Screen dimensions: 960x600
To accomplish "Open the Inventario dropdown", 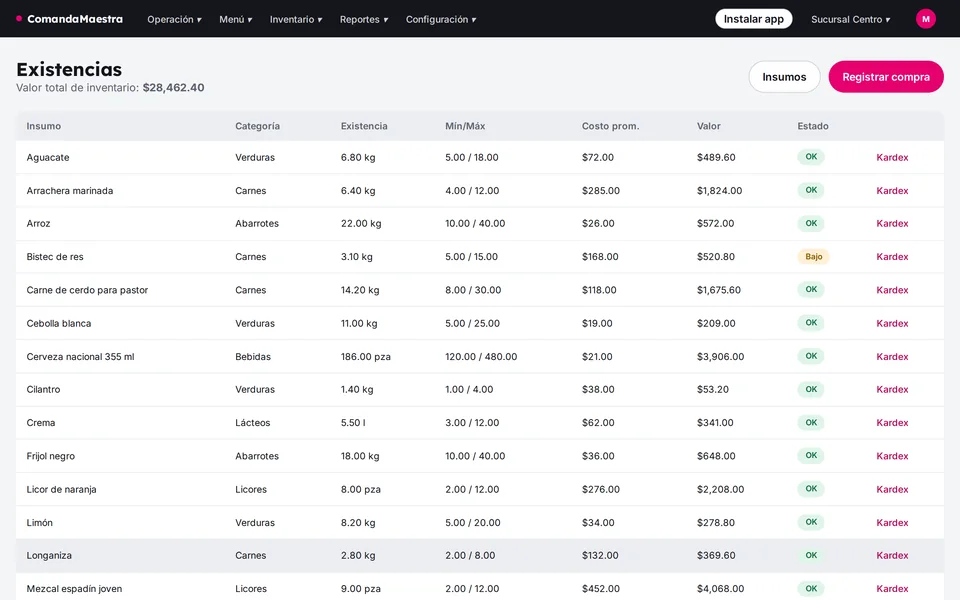I will click(296, 20).
